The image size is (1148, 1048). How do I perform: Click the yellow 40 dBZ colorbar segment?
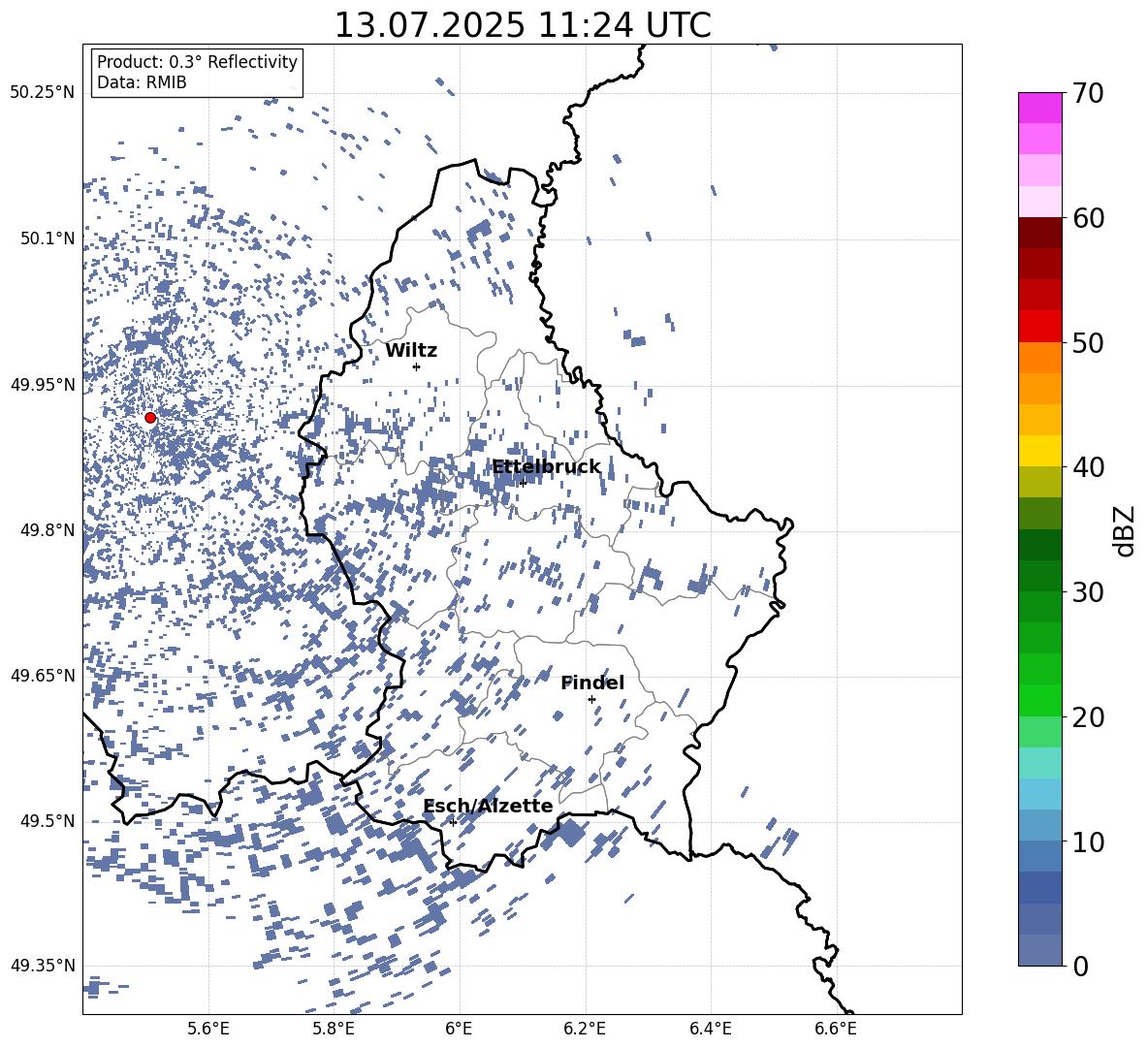[x=1039, y=451]
